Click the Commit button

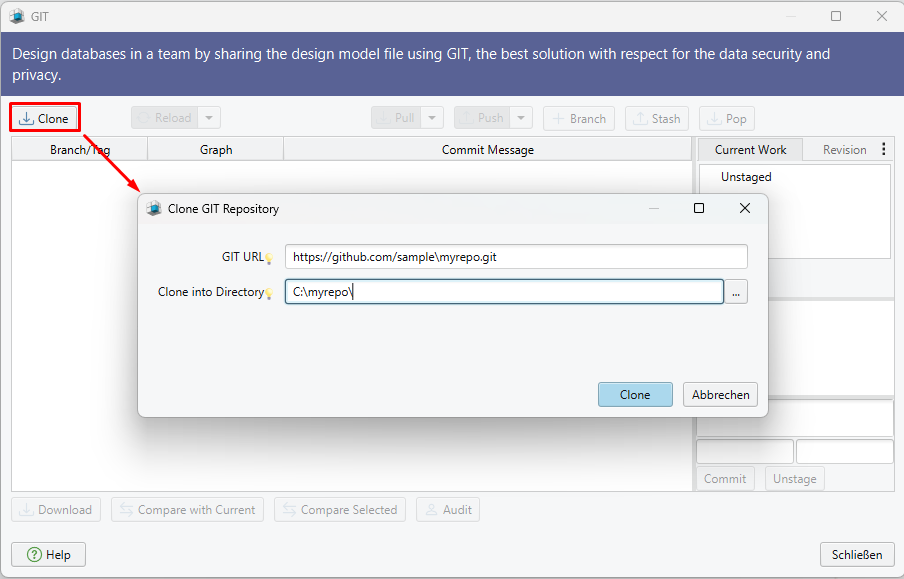(725, 479)
